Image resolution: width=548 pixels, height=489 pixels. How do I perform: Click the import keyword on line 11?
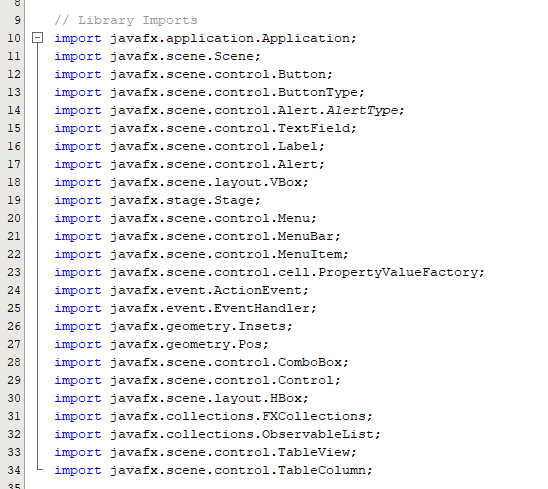[78, 57]
